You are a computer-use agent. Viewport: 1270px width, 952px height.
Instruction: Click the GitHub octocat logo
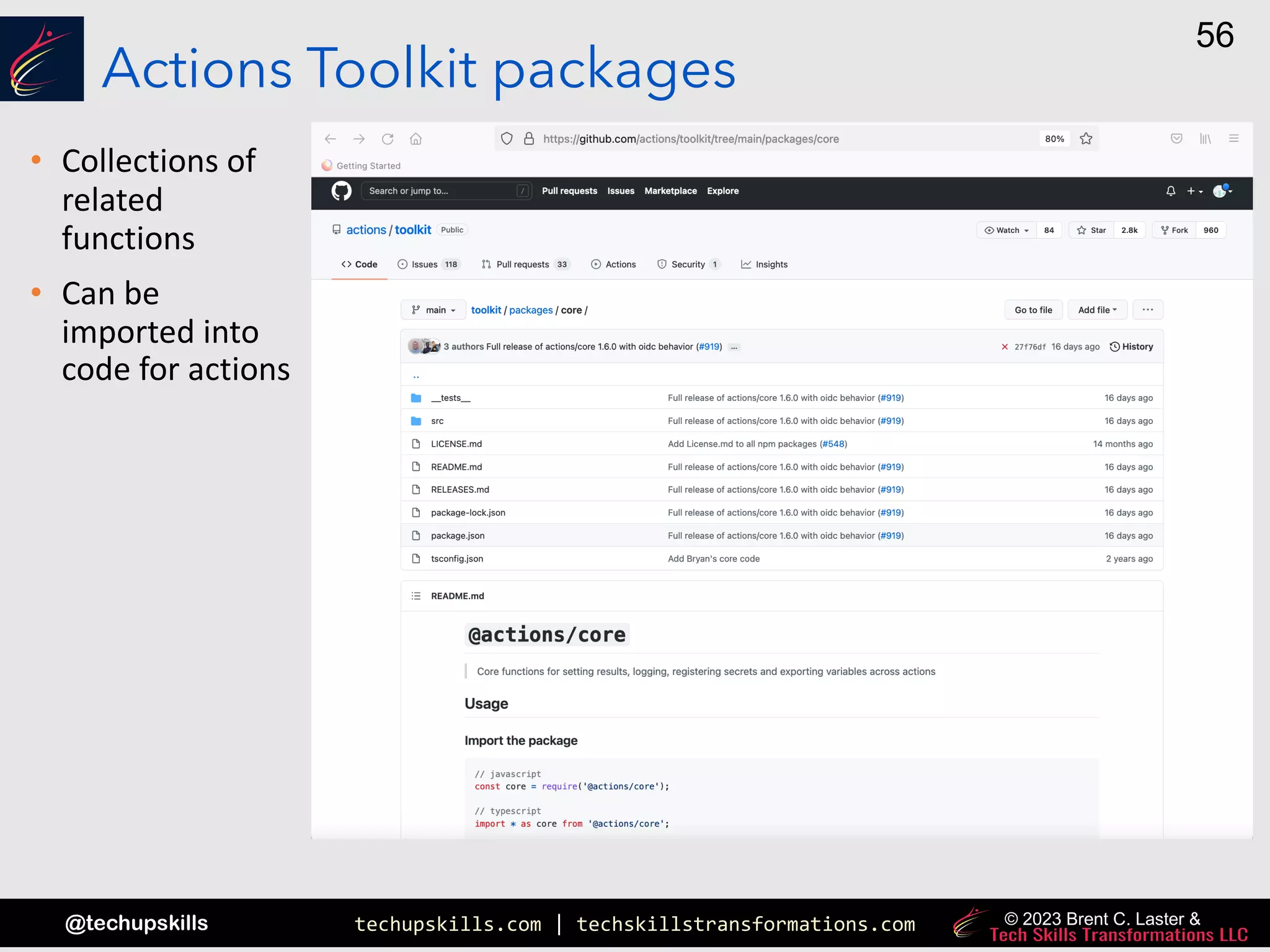point(341,191)
